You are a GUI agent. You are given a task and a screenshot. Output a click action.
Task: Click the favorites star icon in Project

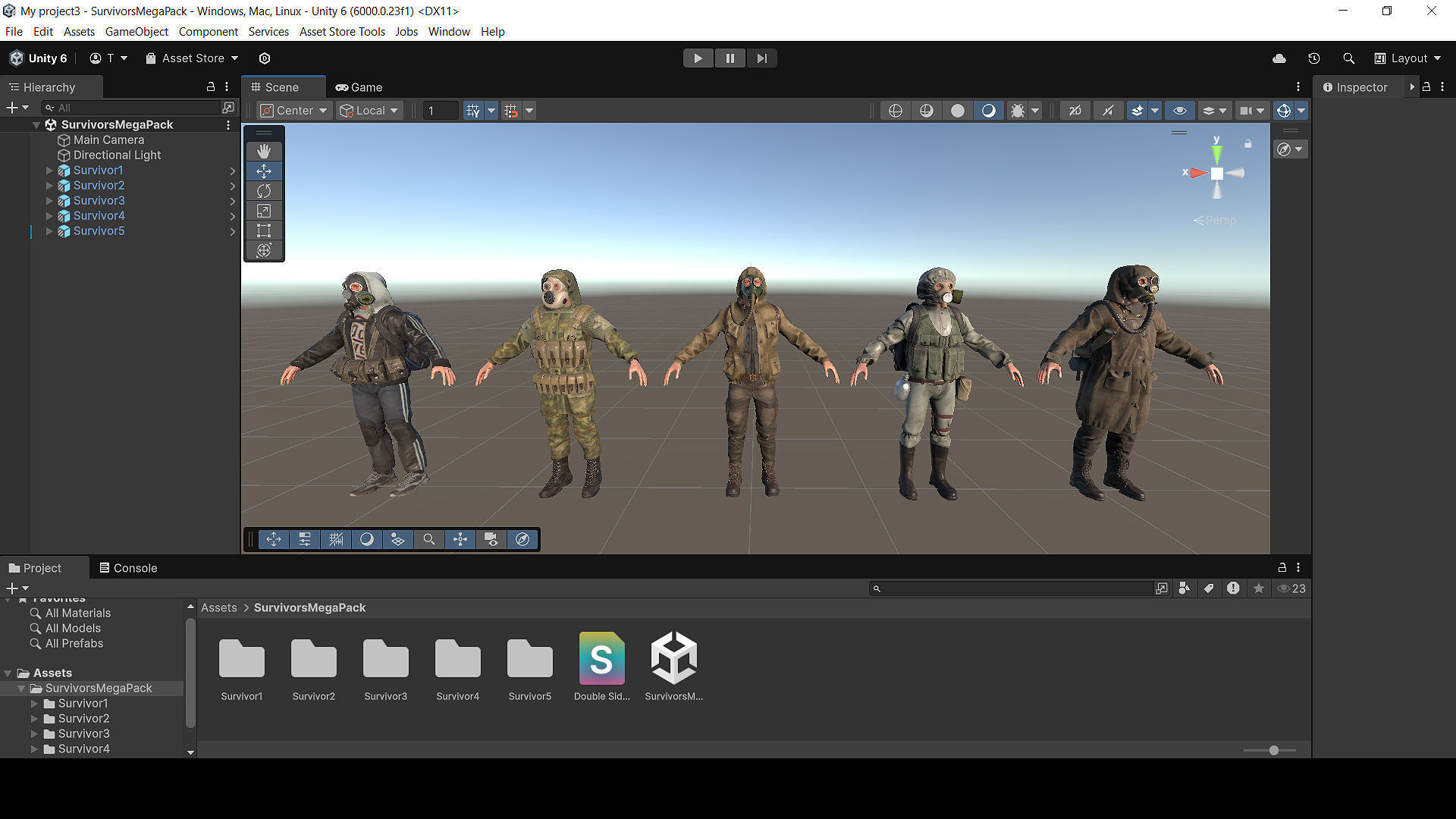pos(1259,588)
